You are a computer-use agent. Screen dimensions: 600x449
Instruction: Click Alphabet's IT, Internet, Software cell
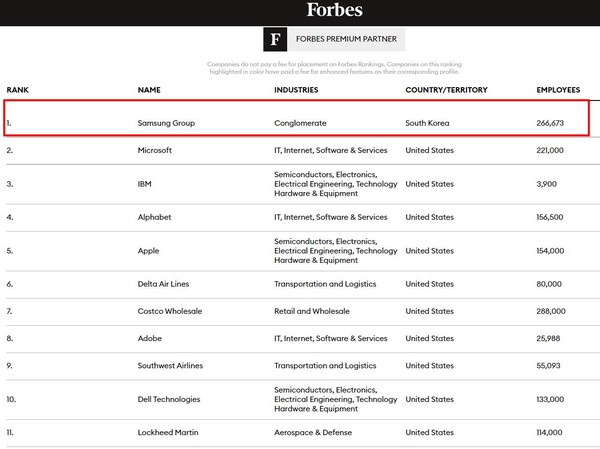[331, 217]
